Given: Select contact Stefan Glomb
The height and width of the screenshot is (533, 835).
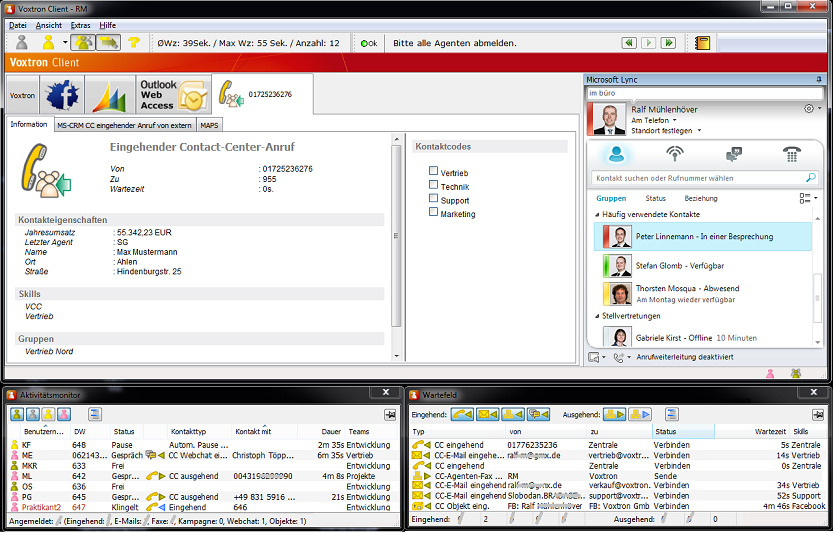Looking at the screenshot, I should click(703, 265).
